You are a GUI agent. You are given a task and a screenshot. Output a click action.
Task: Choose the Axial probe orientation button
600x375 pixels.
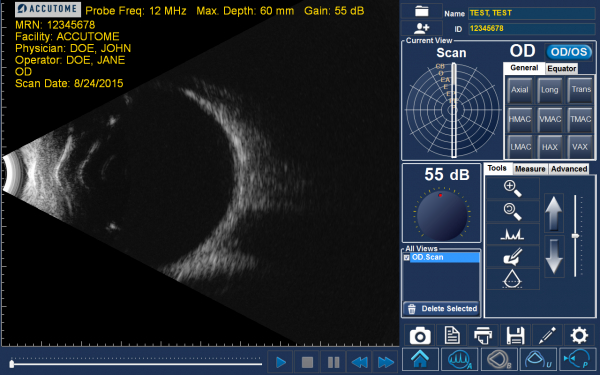520,90
